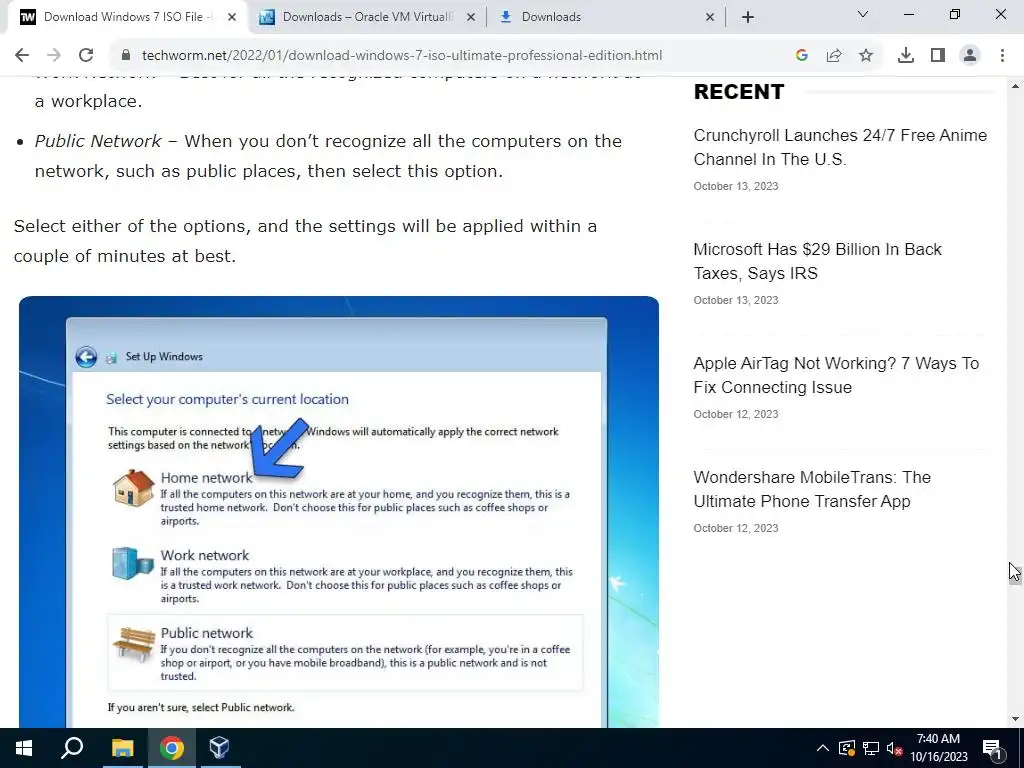Bookmark this page with the star
Image resolution: width=1024 pixels, height=768 pixels.
click(866, 56)
